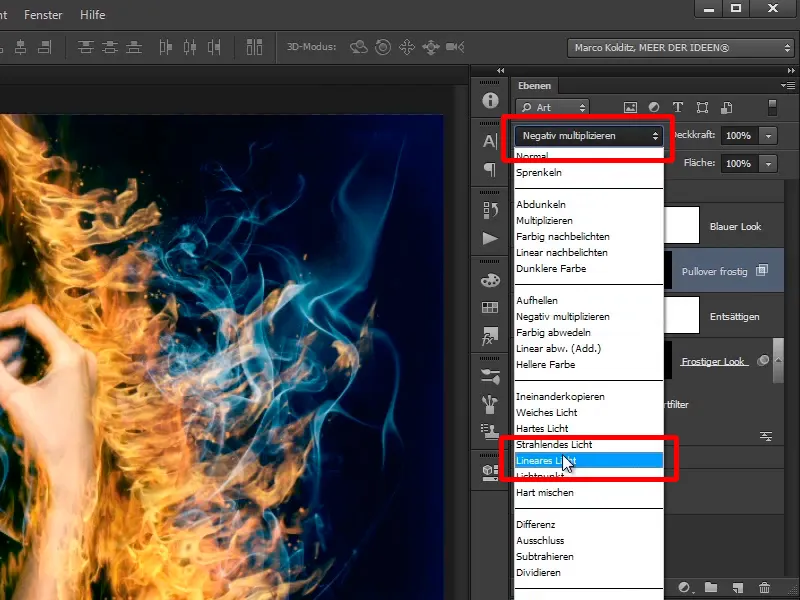
Task: Open the Fenster menu
Action: [x=41, y=15]
